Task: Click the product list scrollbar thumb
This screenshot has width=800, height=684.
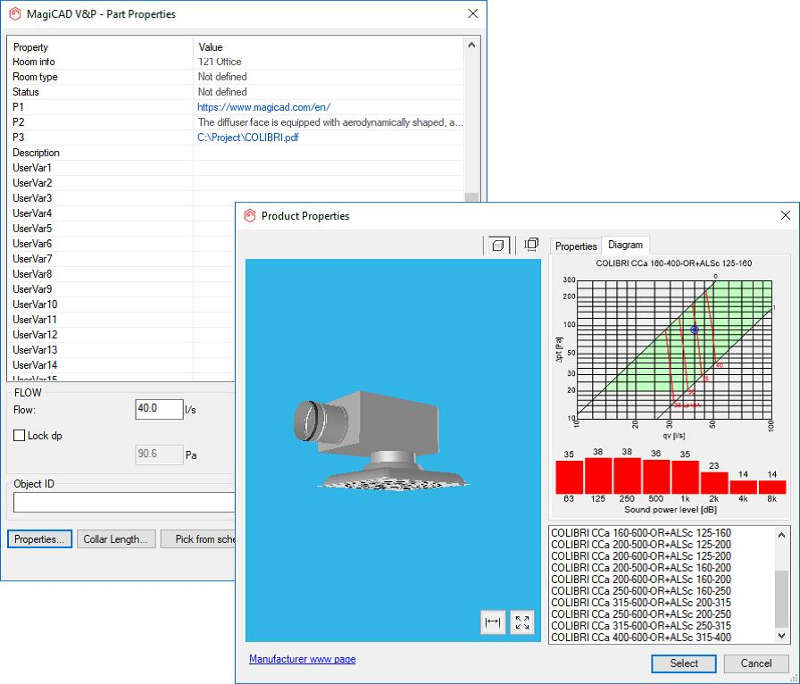Action: [781, 599]
